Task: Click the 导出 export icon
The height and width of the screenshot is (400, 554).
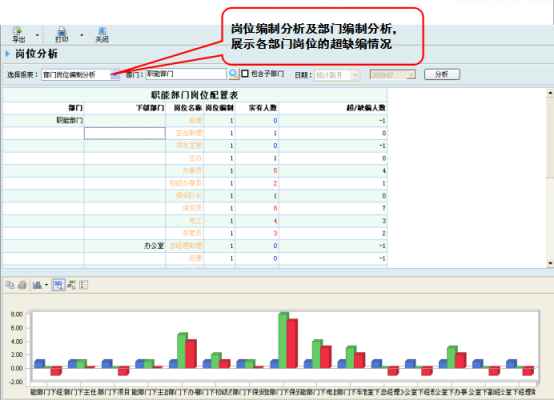Action: (18, 35)
